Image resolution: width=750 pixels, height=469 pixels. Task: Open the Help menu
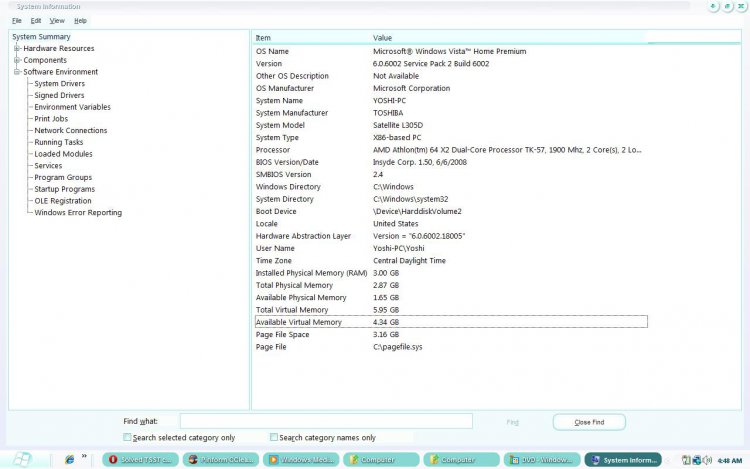(80, 21)
